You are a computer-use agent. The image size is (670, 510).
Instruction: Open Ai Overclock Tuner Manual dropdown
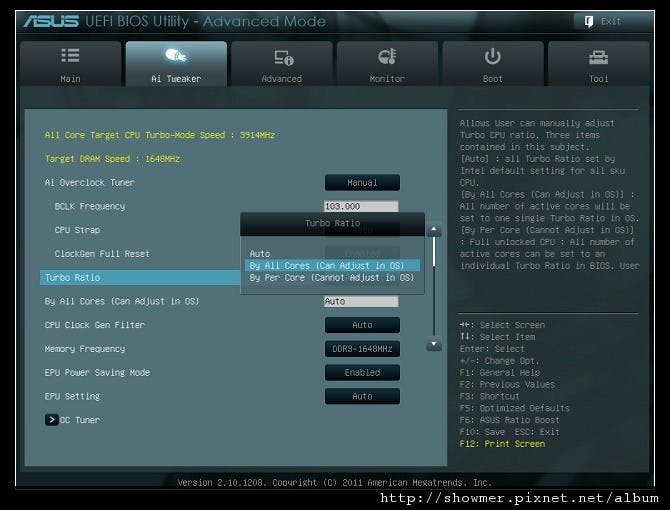(x=362, y=182)
